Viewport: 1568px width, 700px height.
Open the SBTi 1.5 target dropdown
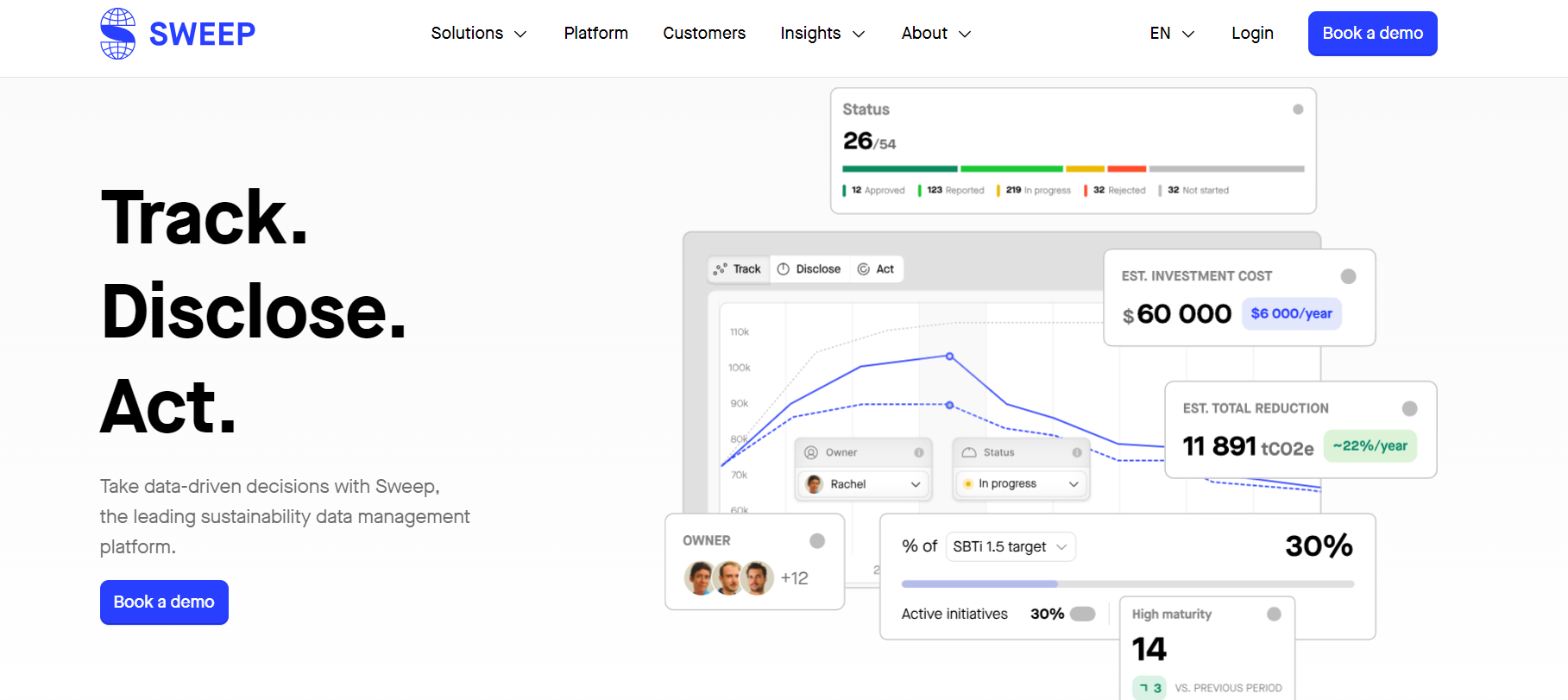1011,546
